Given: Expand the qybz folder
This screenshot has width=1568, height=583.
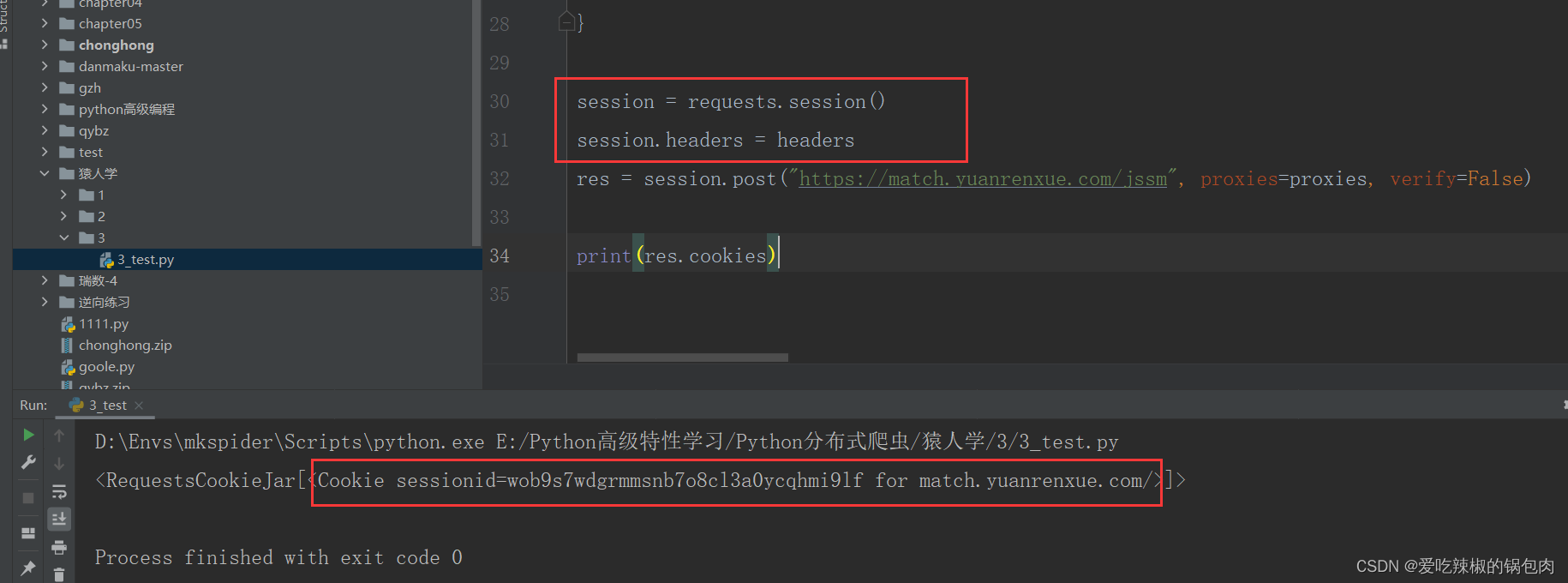Looking at the screenshot, I should pyautogui.click(x=45, y=131).
